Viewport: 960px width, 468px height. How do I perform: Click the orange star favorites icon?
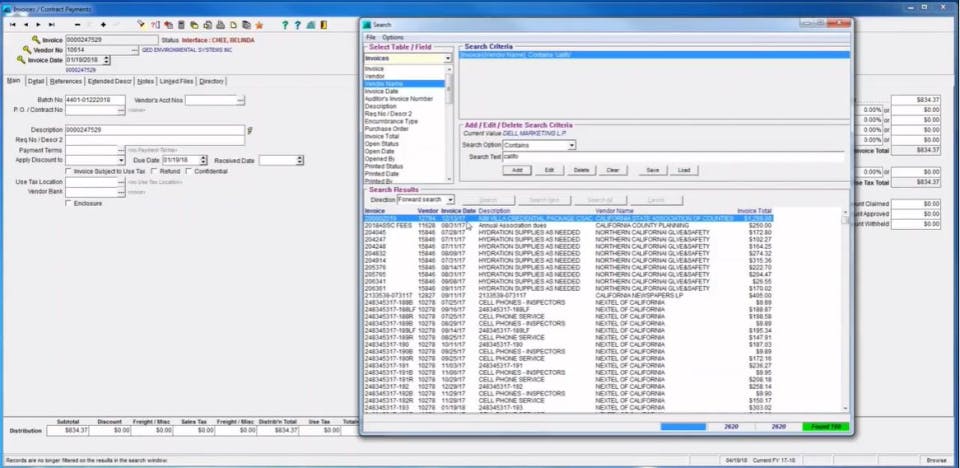pos(259,25)
